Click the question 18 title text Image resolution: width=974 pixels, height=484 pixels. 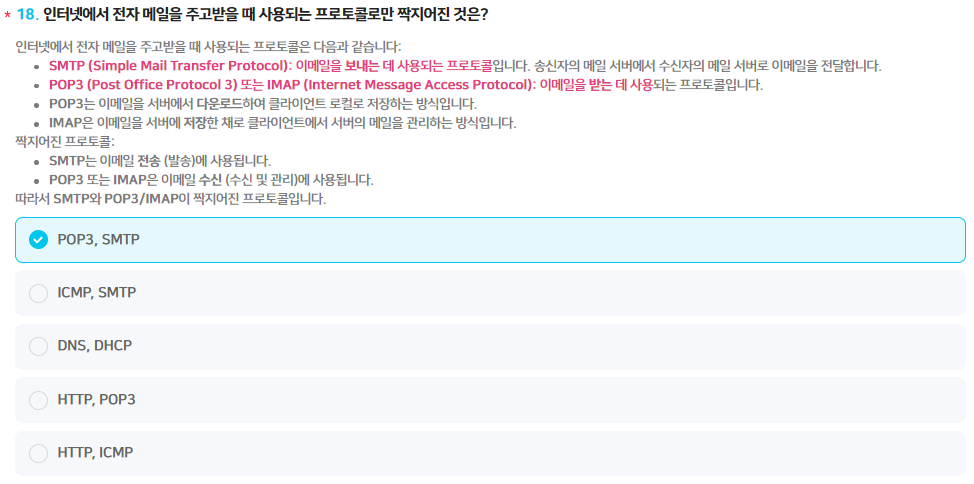coord(265,15)
